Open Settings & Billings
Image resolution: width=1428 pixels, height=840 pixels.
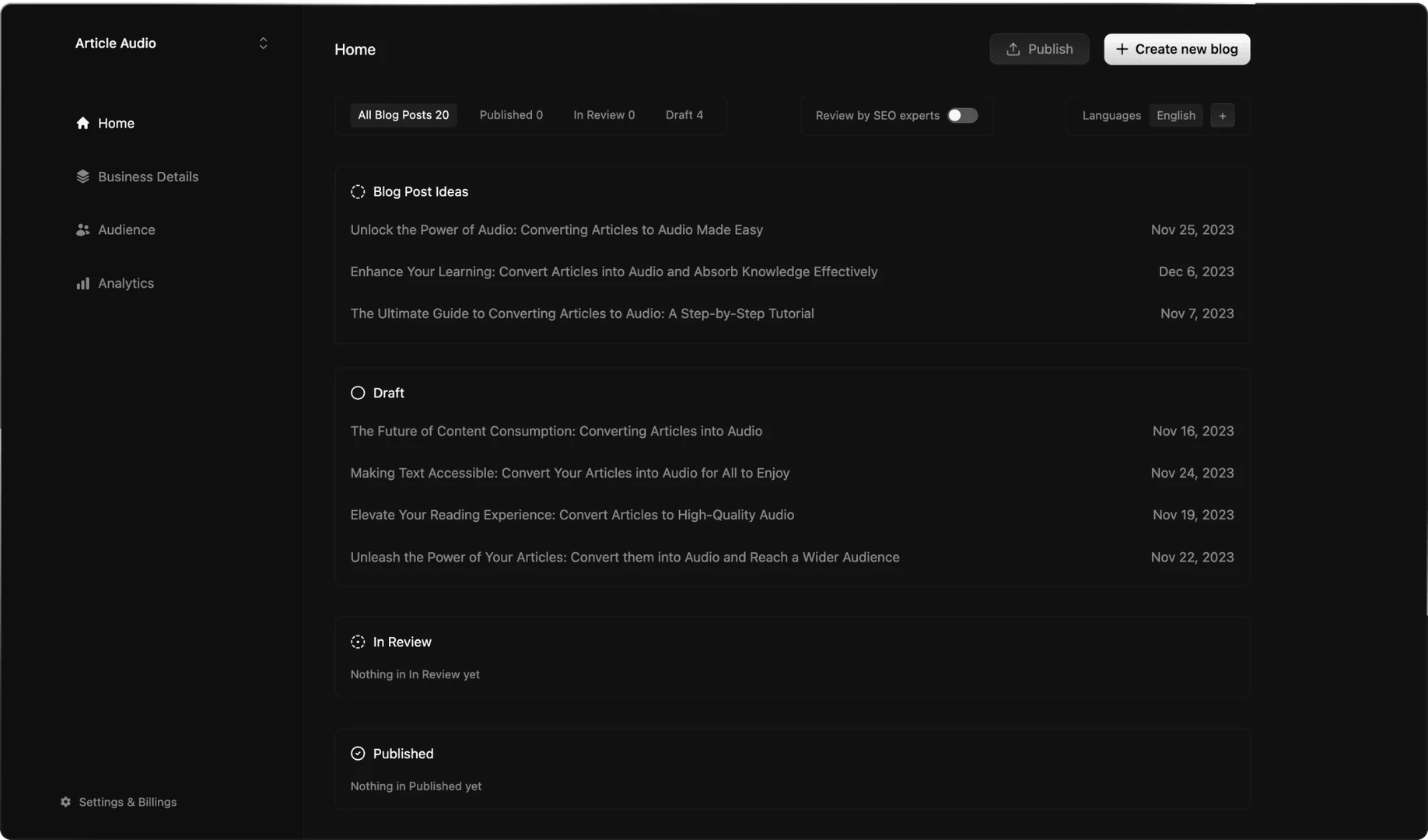point(128,801)
